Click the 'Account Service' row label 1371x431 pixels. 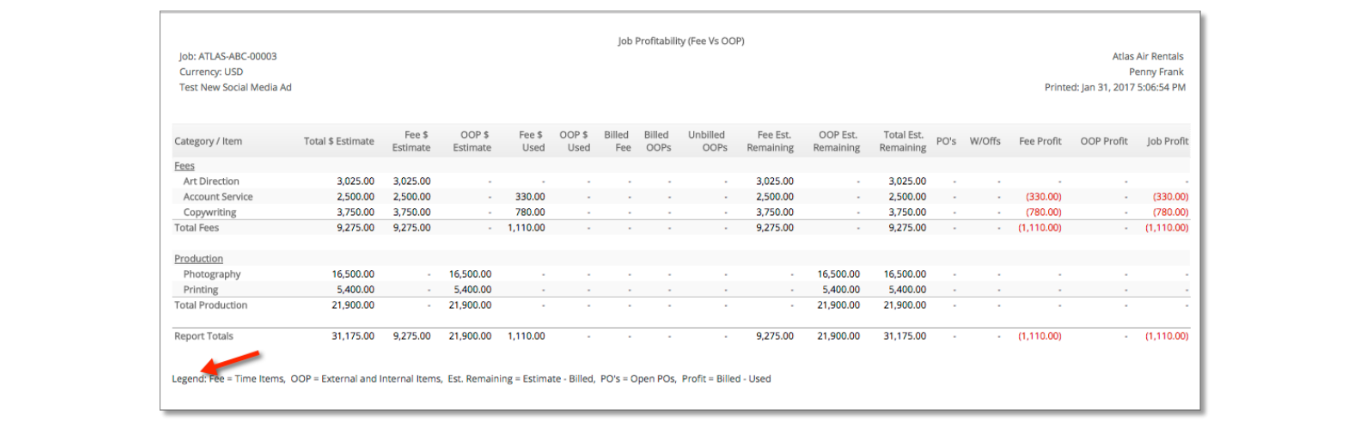218,197
